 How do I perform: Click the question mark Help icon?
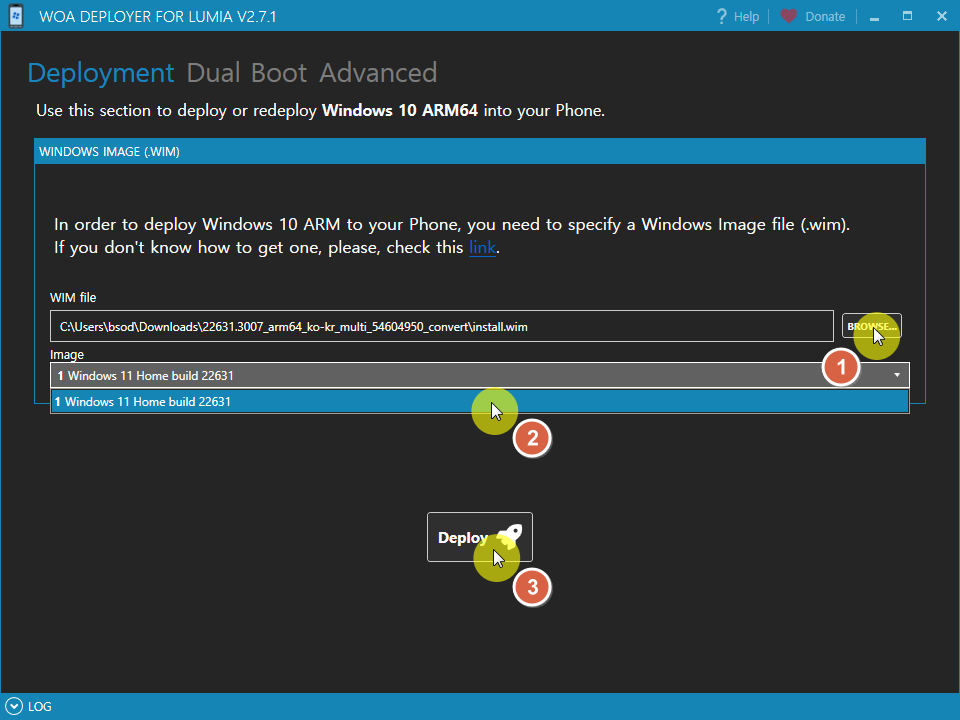tap(722, 17)
